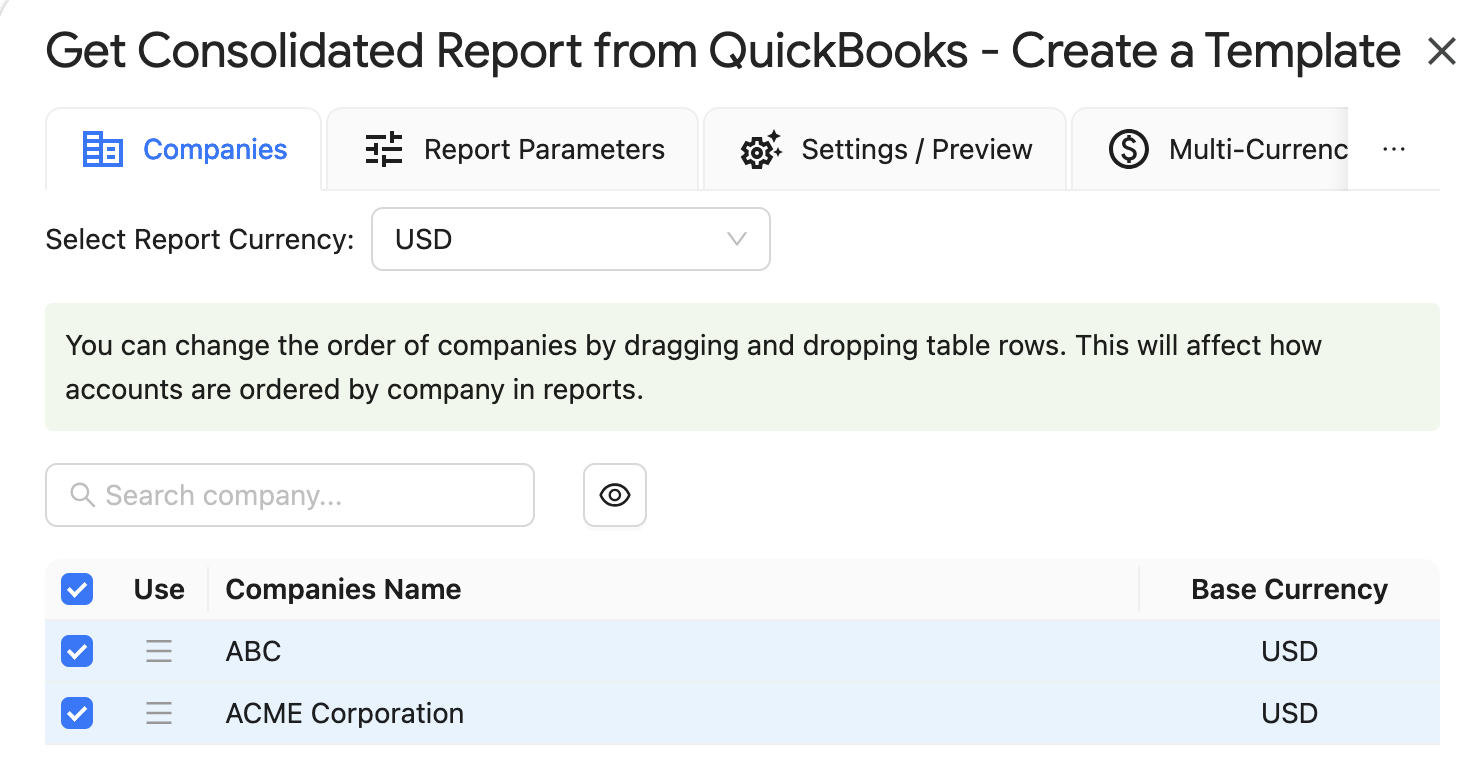Close the Create a Template dialog
The image size is (1482, 766).
point(1441,52)
